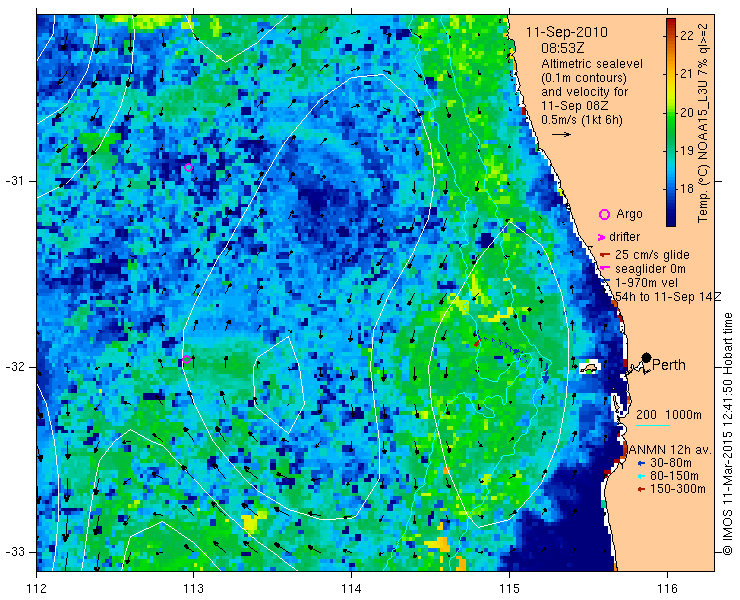Click the 'drifter' legend label
Viewport: 740px width, 600px height.
coord(624,237)
